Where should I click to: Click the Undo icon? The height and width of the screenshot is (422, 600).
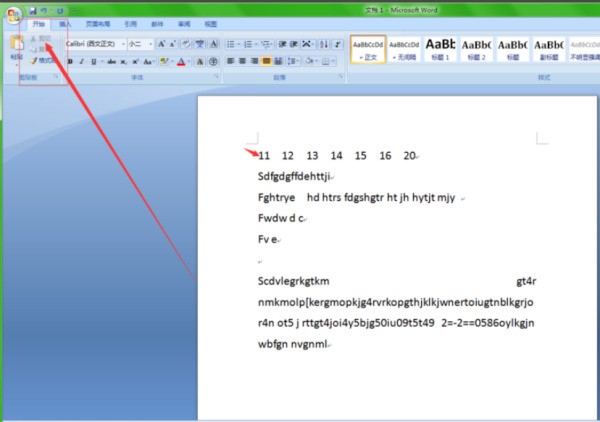pos(45,8)
